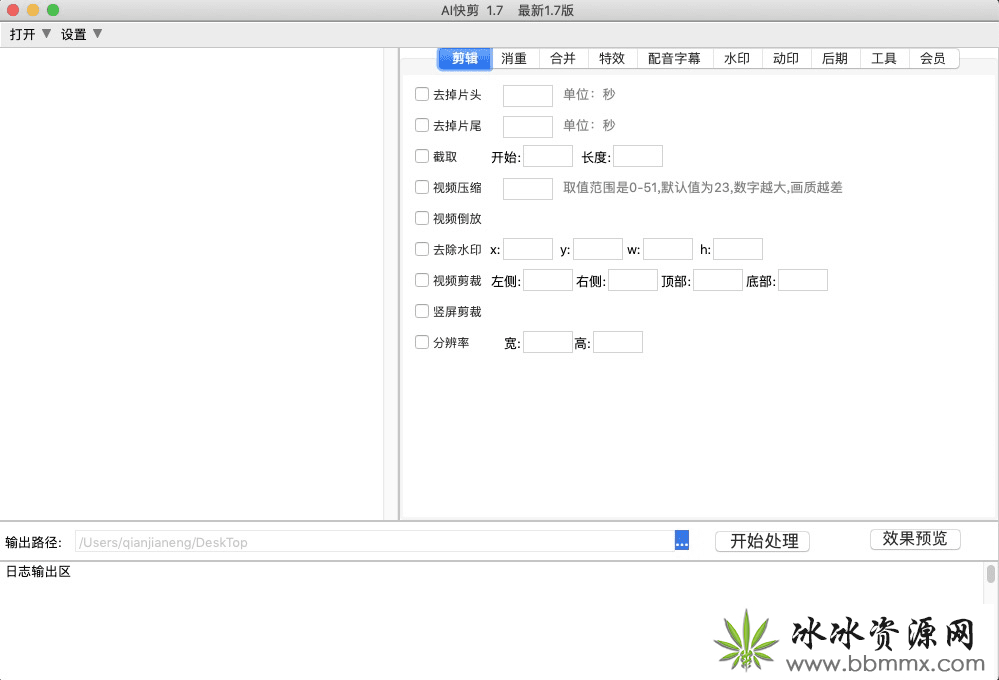Focus the 左侧 crop input field
The width and height of the screenshot is (999, 680).
(548, 280)
